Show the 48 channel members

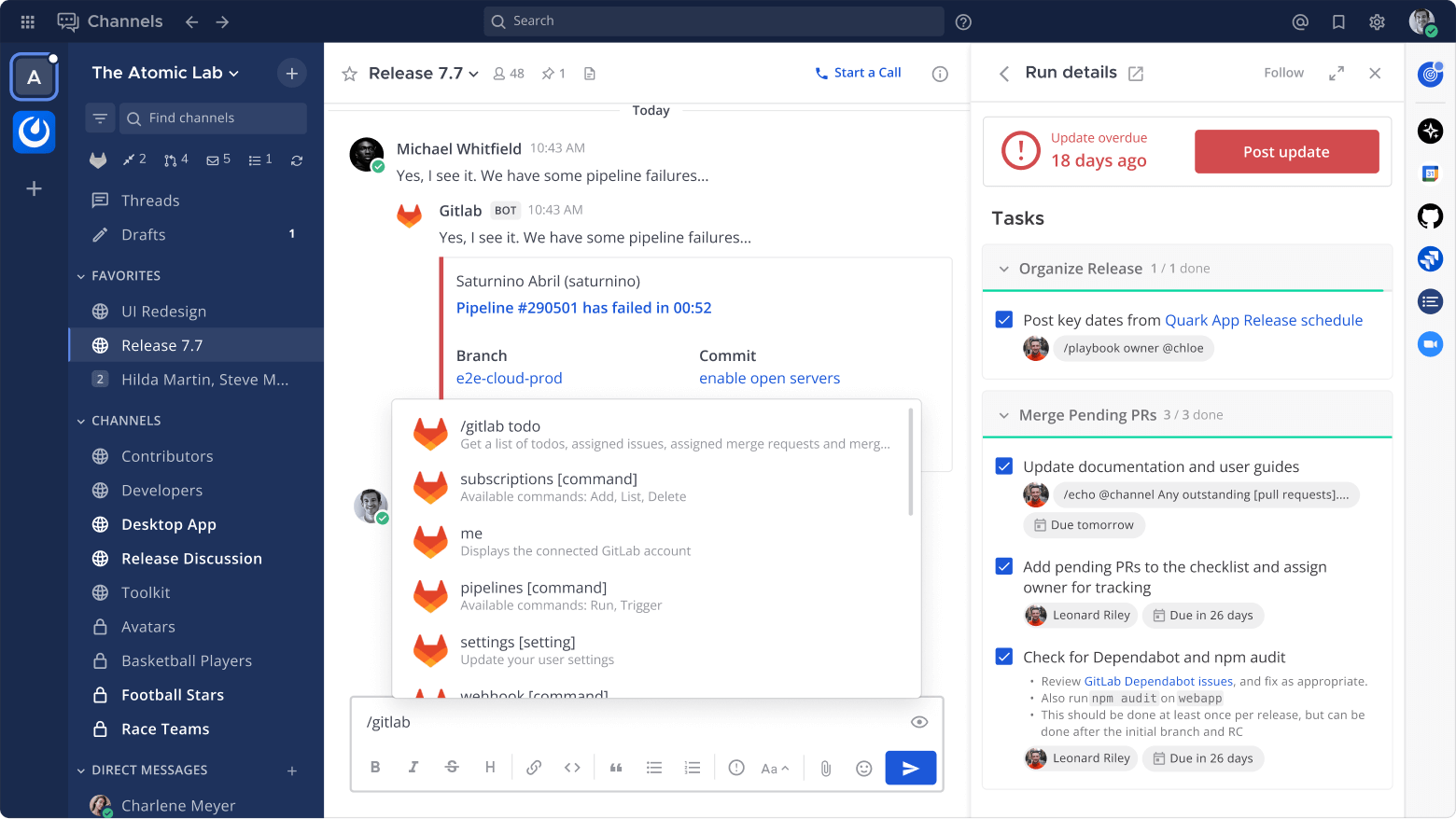[x=509, y=74]
